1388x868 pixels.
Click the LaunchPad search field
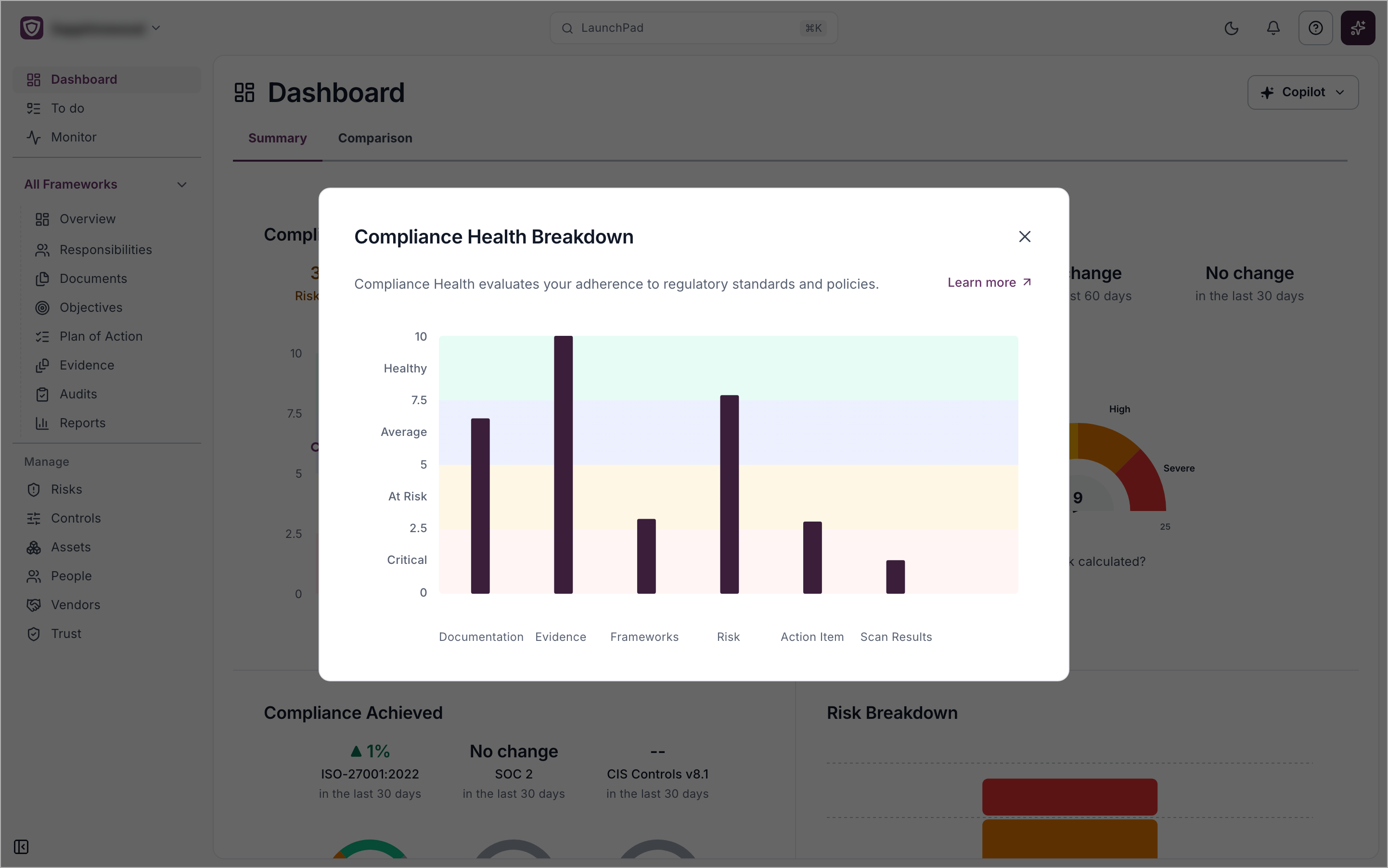coord(693,28)
